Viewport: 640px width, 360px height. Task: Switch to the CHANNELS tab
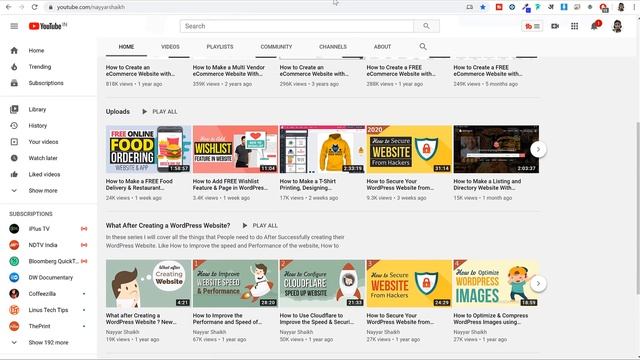[333, 47]
